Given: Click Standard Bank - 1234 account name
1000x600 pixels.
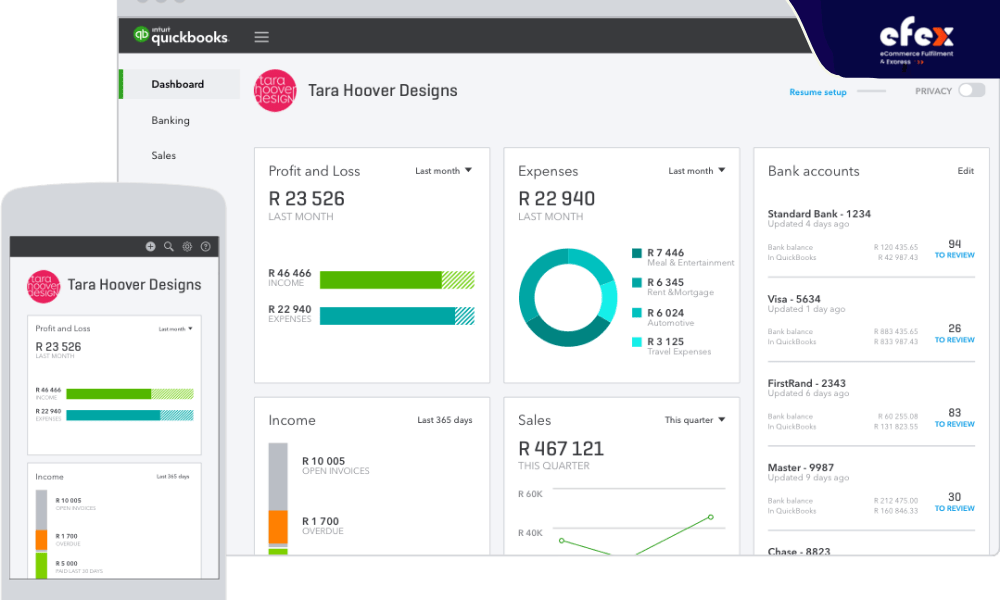Looking at the screenshot, I should point(819,214).
